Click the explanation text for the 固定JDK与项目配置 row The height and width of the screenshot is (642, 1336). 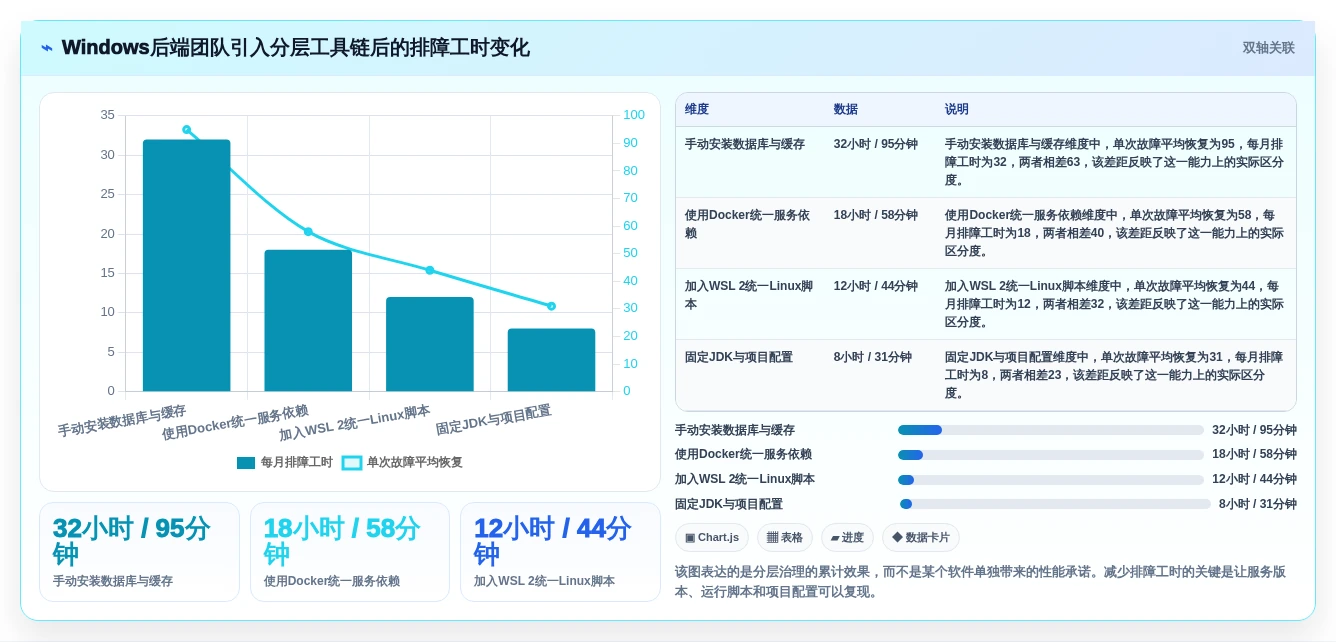tap(1115, 375)
